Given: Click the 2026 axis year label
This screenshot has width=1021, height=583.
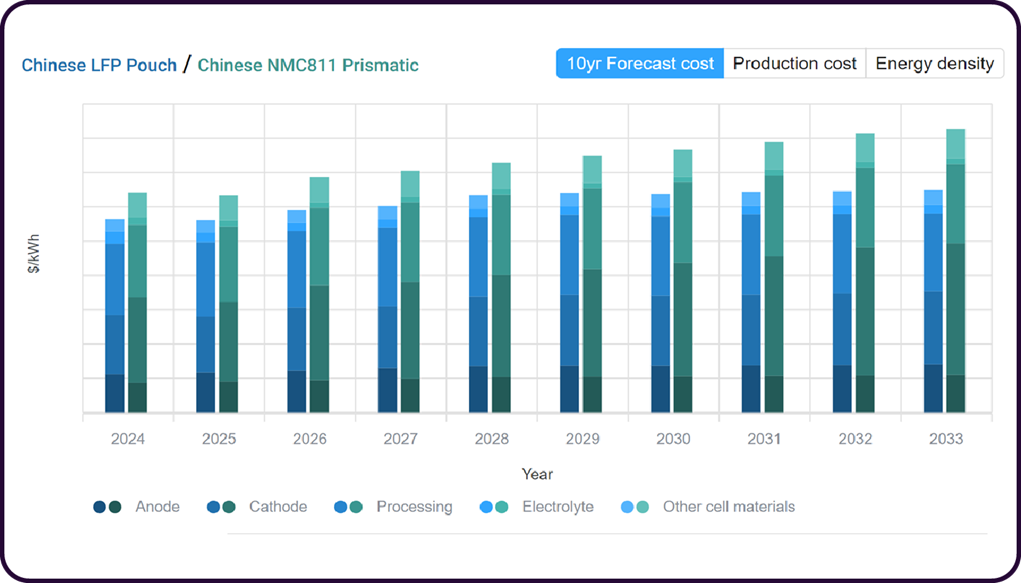Looking at the screenshot, I should point(309,439).
